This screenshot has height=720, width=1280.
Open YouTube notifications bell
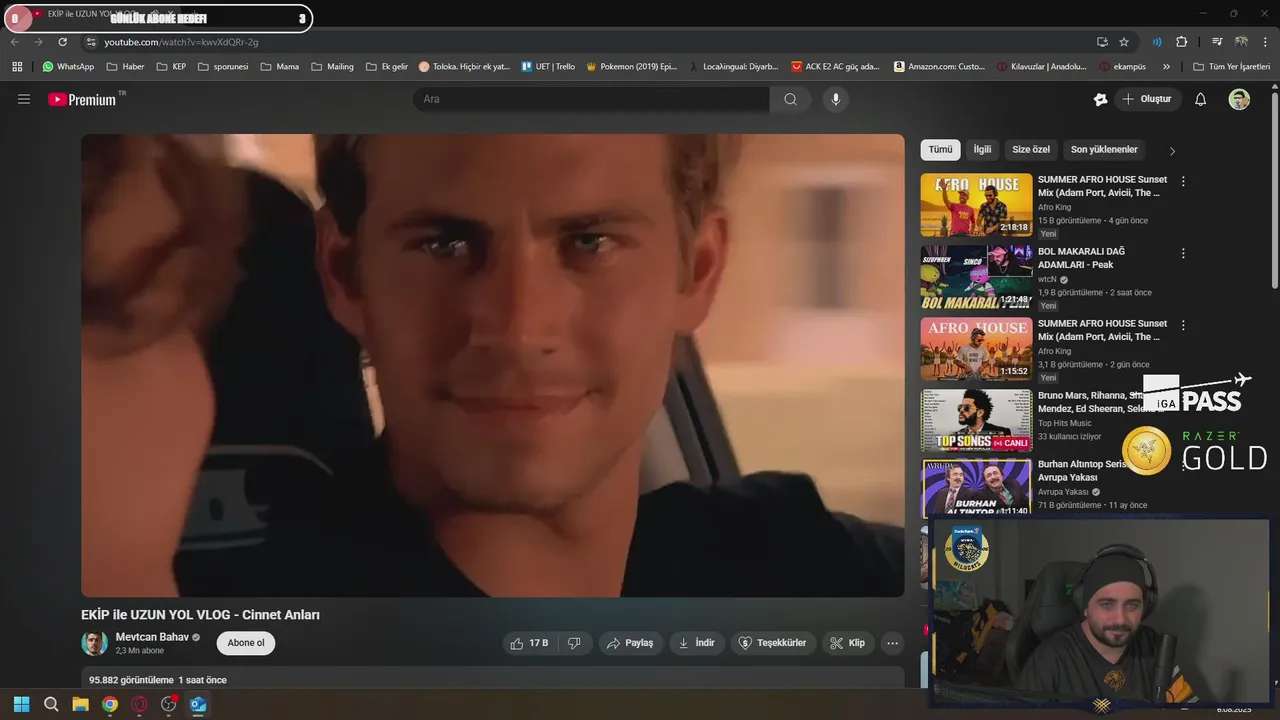(1201, 99)
